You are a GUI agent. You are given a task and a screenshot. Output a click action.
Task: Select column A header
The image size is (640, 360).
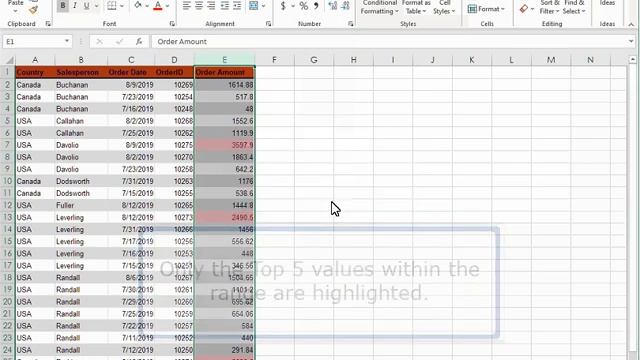tap(35, 60)
